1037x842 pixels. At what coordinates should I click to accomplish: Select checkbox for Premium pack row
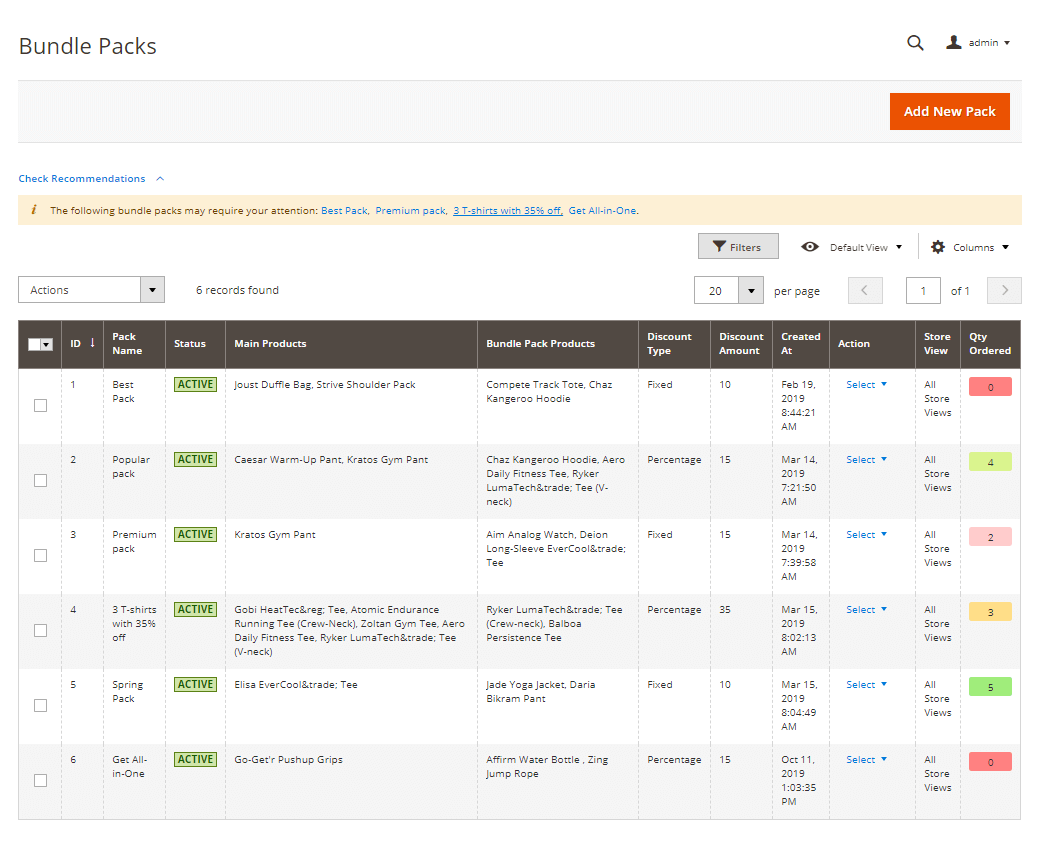(40, 555)
